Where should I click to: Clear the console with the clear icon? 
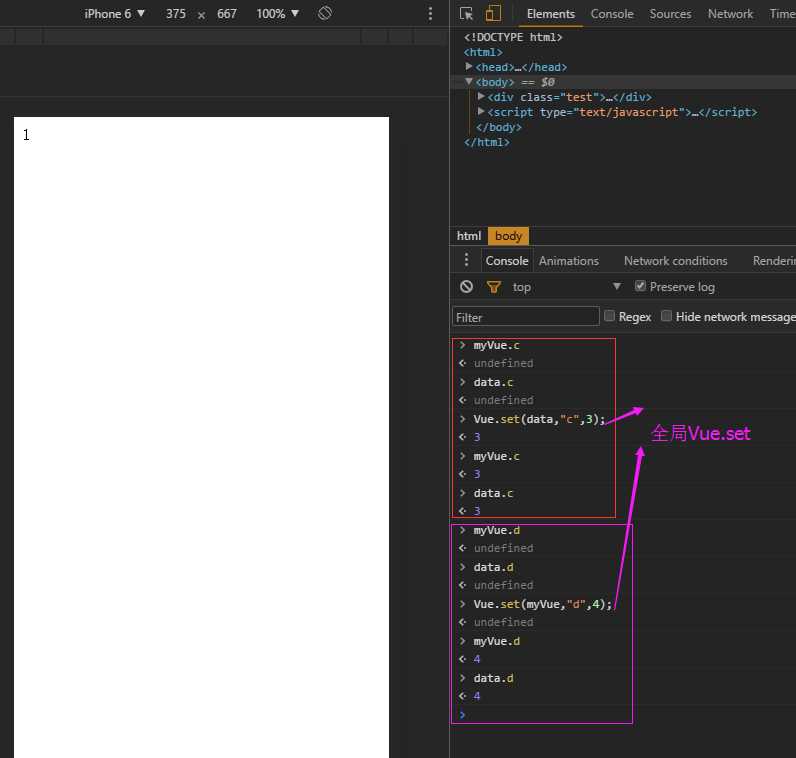(x=466, y=287)
